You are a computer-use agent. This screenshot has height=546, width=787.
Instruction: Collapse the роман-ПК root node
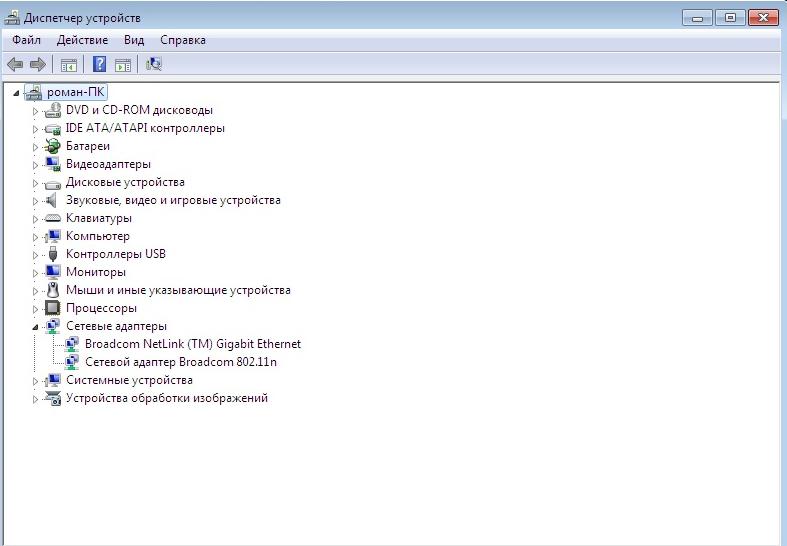pyautogui.click(x=16, y=93)
